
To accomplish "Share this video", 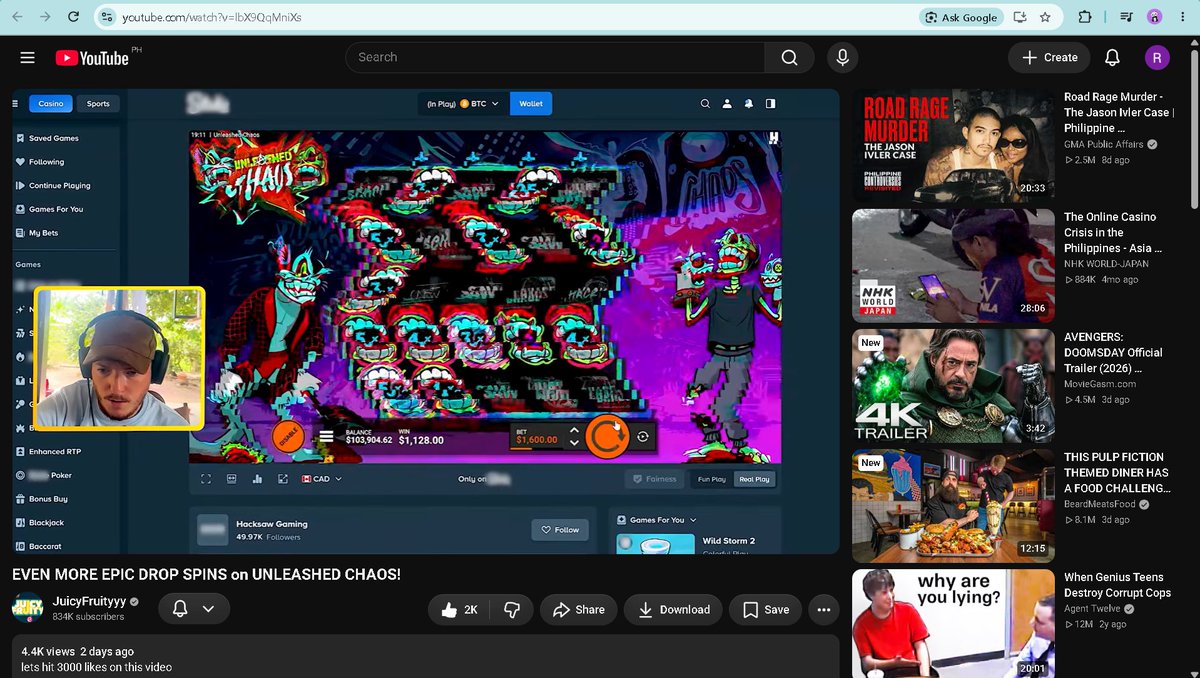I will pos(579,609).
